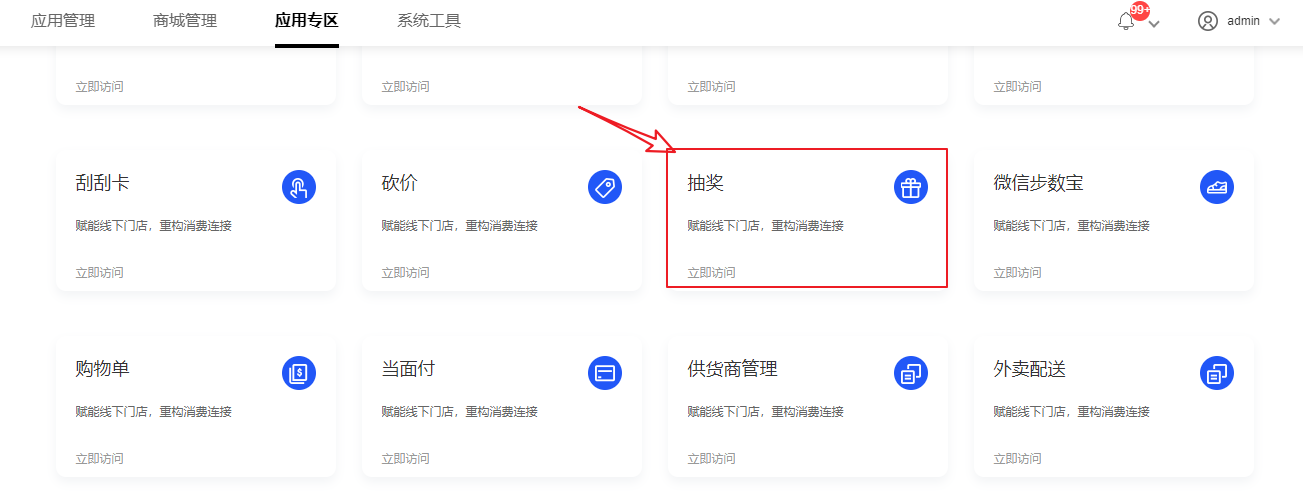1303x492 pixels.
Task: Click the 抽奖 card title
Action: point(706,184)
